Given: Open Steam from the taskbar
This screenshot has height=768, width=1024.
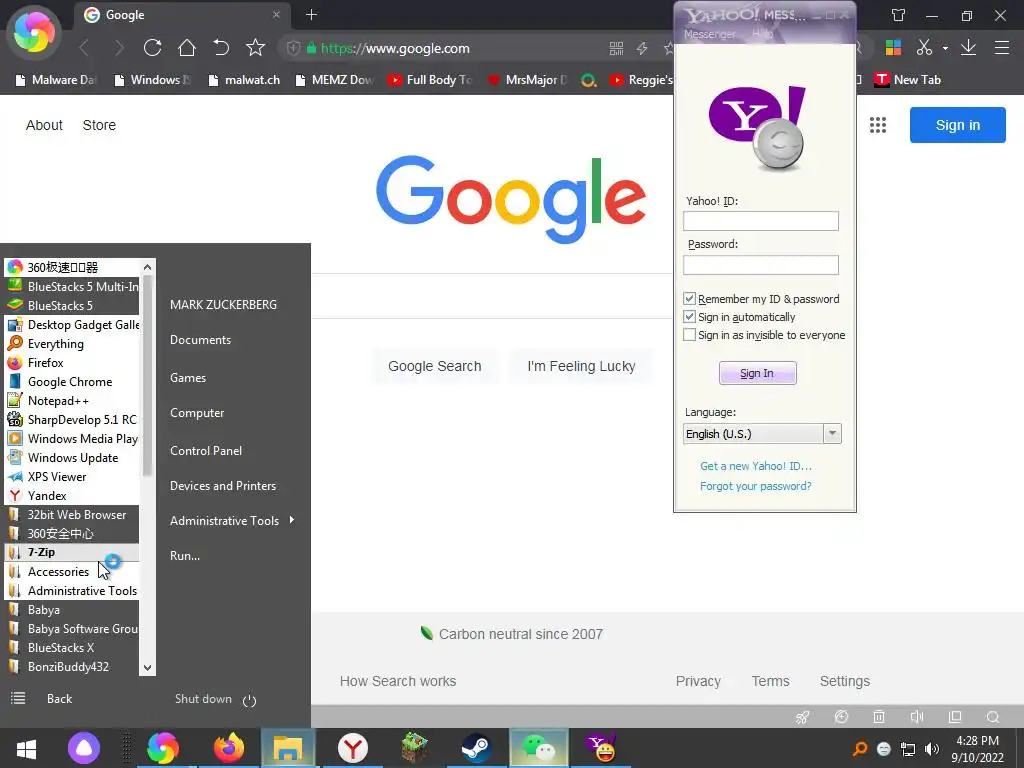Looking at the screenshot, I should 476,748.
